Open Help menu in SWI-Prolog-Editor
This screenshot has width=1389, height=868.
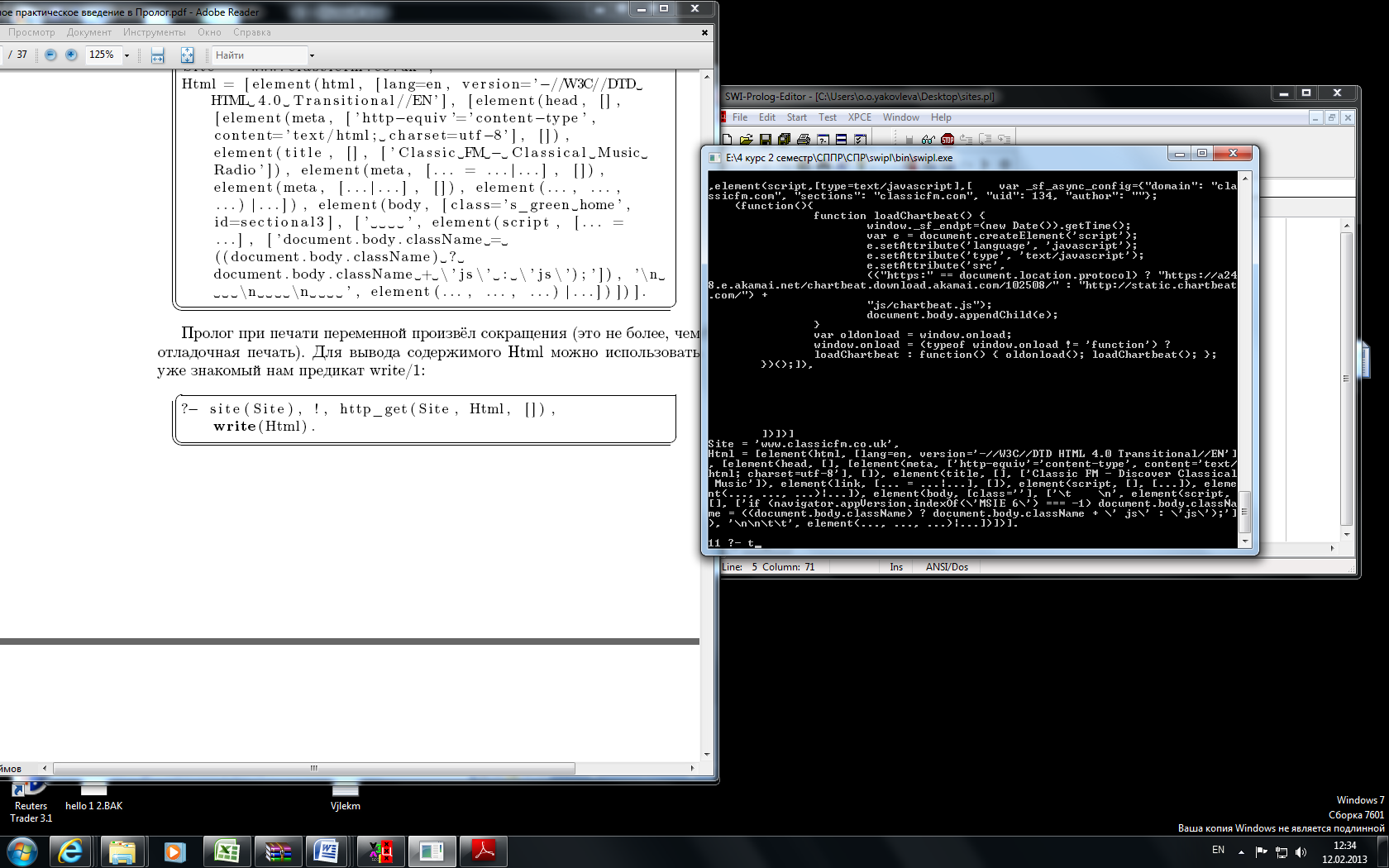[x=941, y=117]
